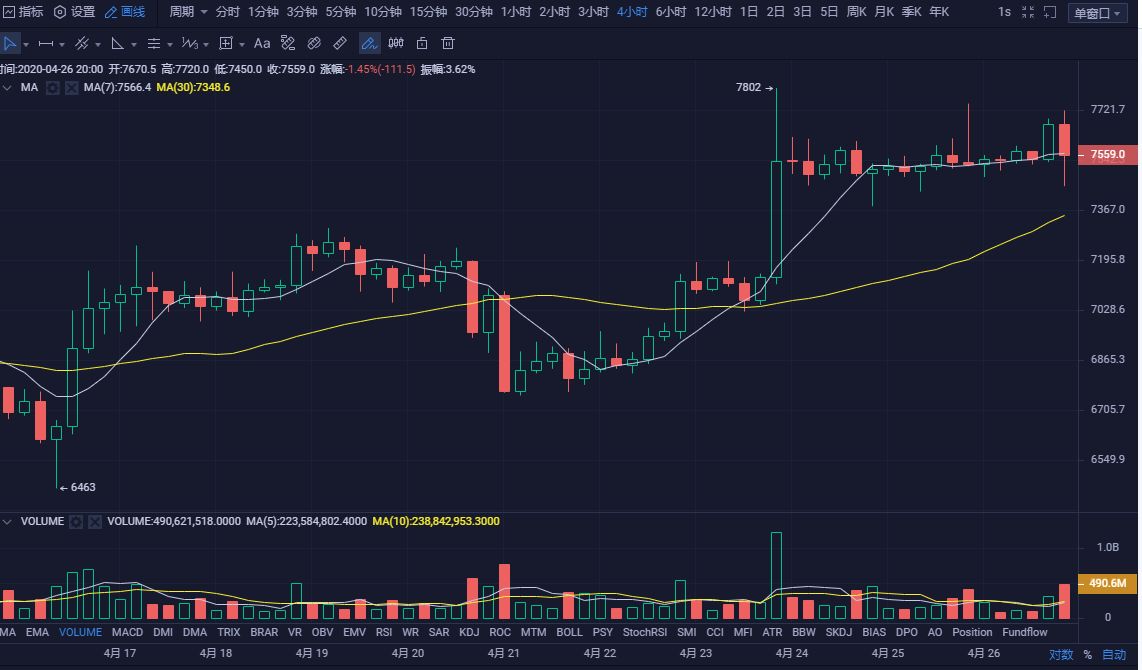Viewport: 1142px width, 670px height.
Task: Switch to the MACD indicator tab
Action: point(127,632)
